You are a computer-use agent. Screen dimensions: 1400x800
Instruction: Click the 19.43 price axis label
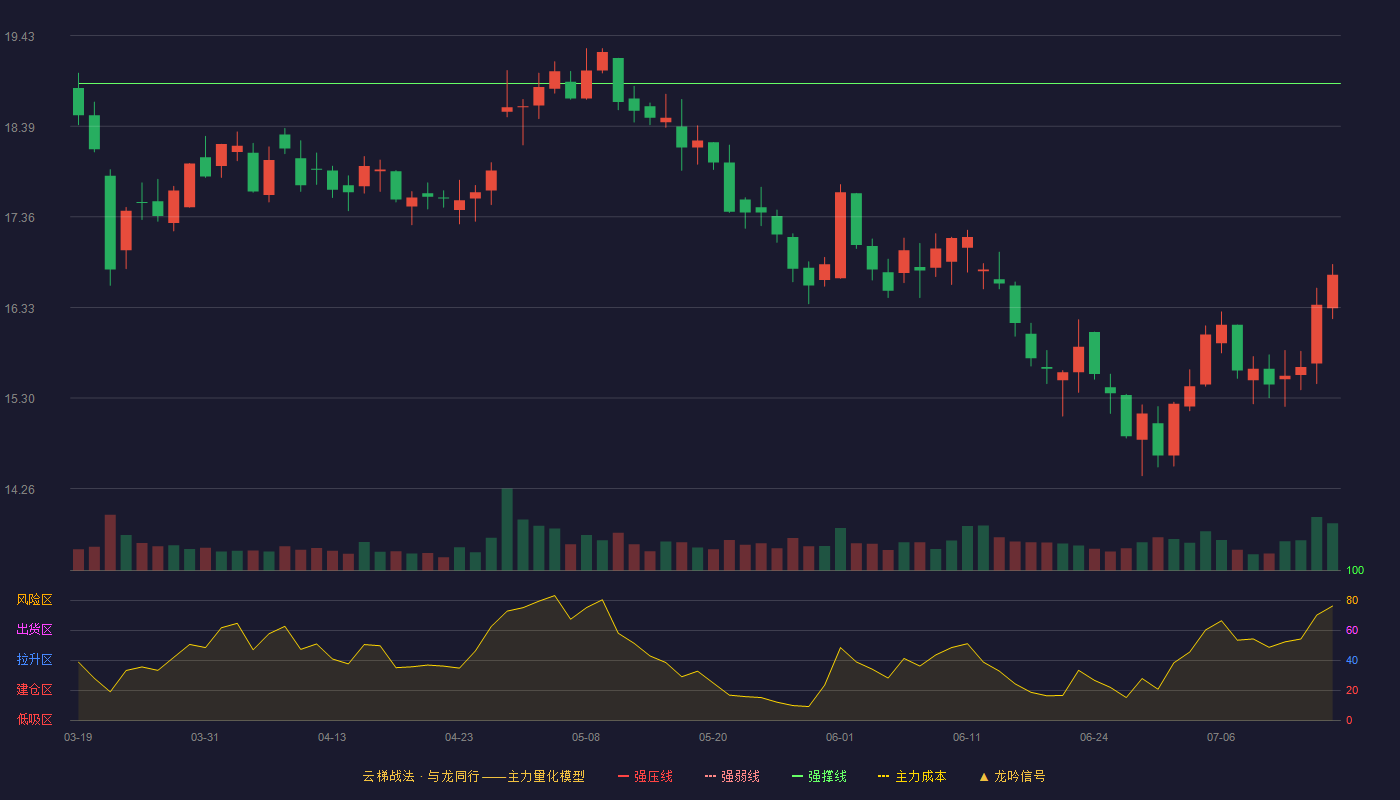coord(19,37)
